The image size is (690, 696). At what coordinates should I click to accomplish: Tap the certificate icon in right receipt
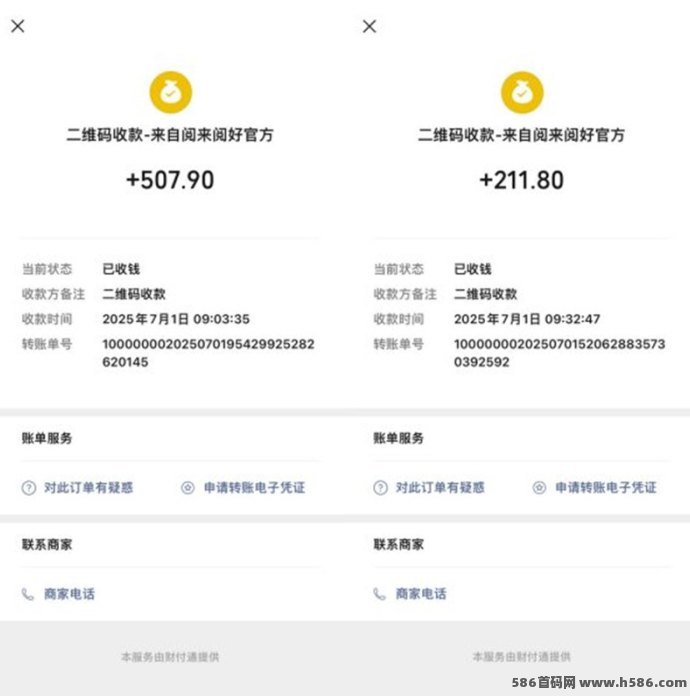tap(539, 488)
